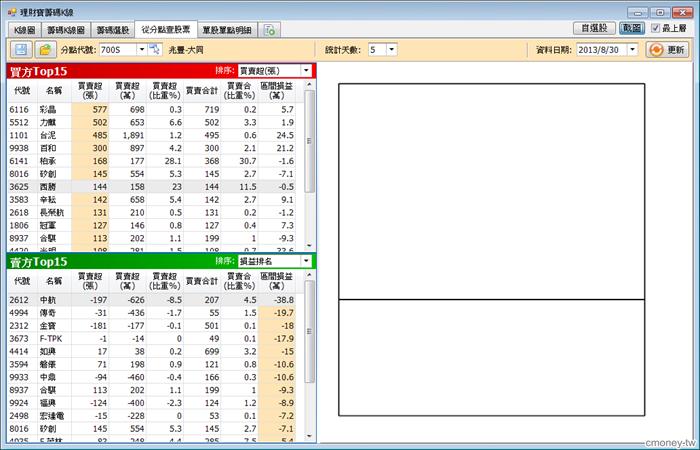
Task: Click the save (floppy disk) icon
Action: 21,50
